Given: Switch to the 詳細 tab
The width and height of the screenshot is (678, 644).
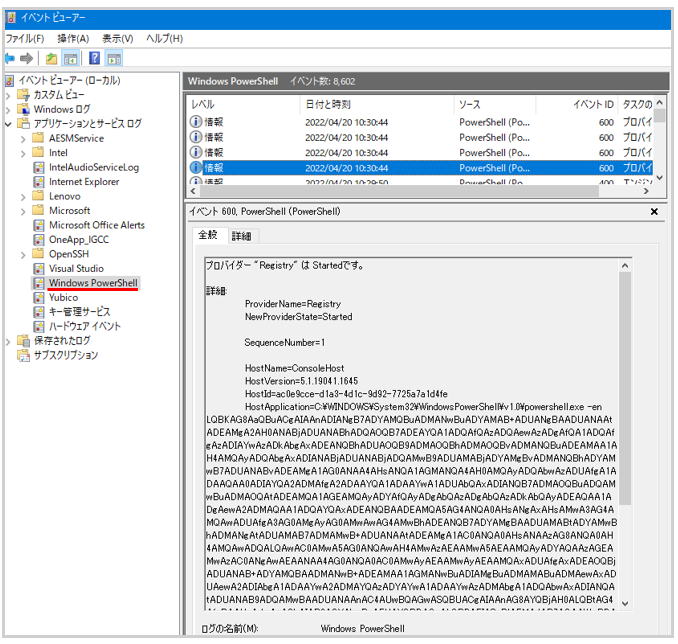Looking at the screenshot, I should pyautogui.click(x=241, y=236).
